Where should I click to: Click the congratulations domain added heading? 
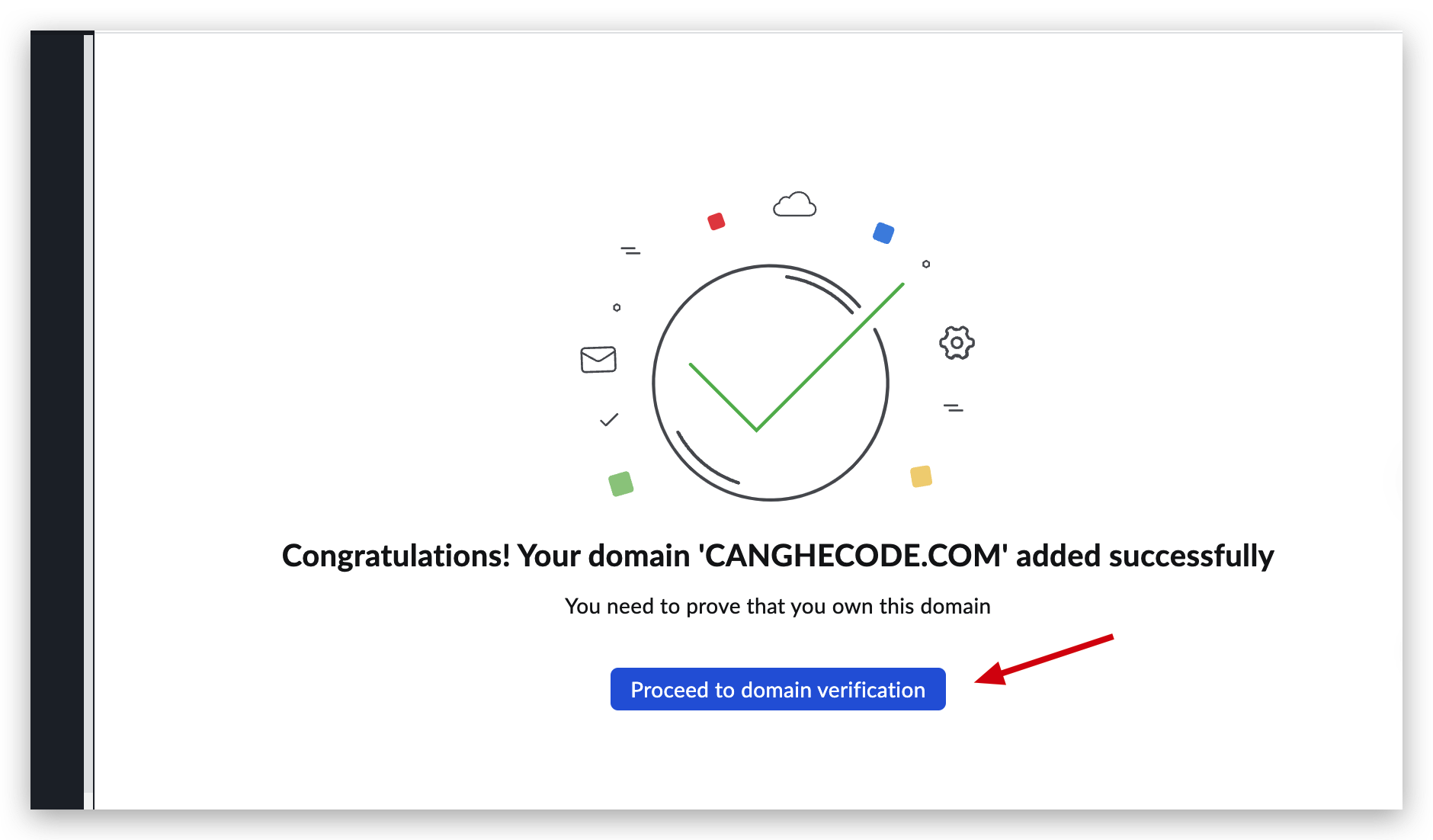(x=777, y=556)
